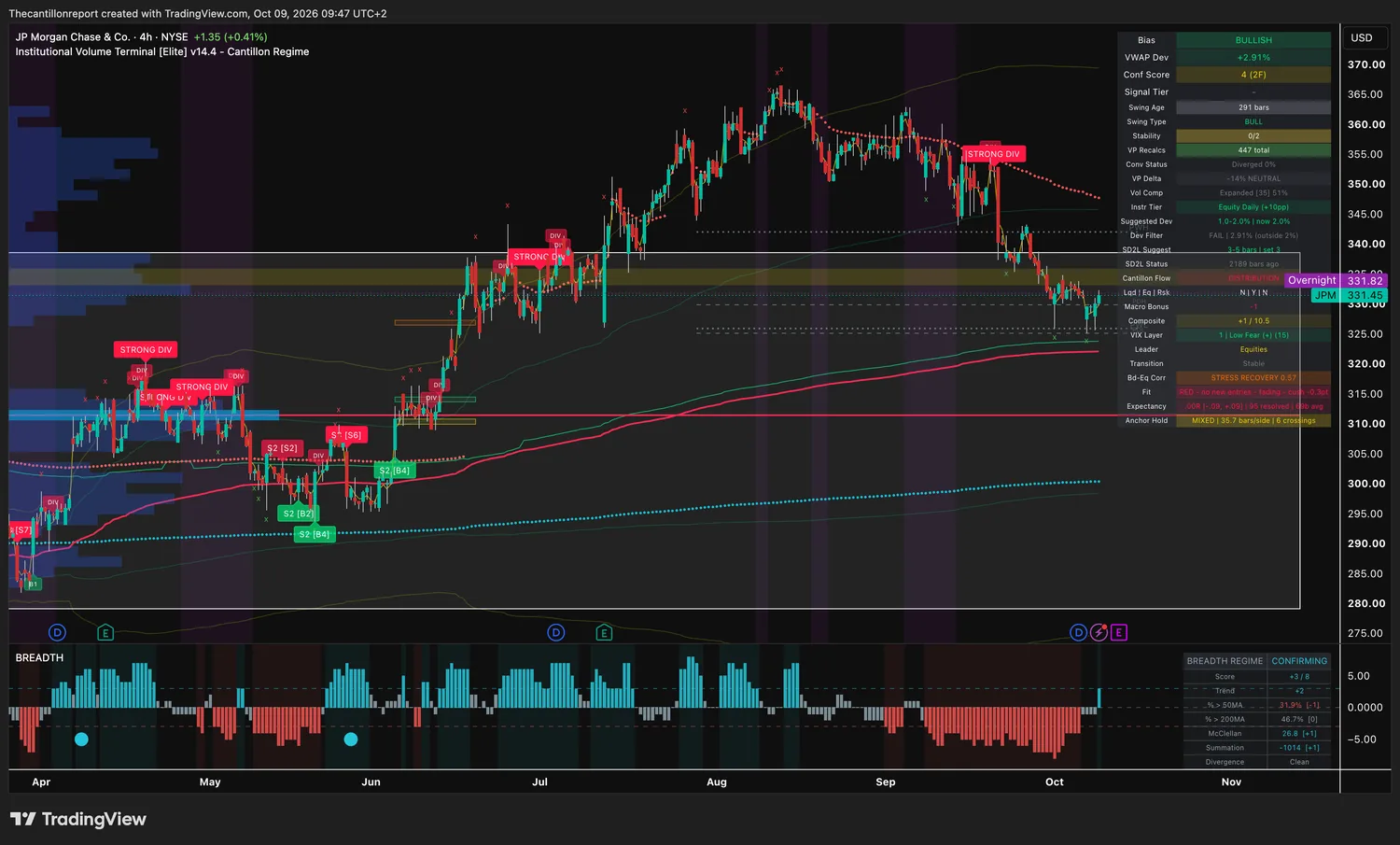Click the [S7] label at chart's left edge
Image resolution: width=1400 pixels, height=845 pixels.
[x=21, y=529]
